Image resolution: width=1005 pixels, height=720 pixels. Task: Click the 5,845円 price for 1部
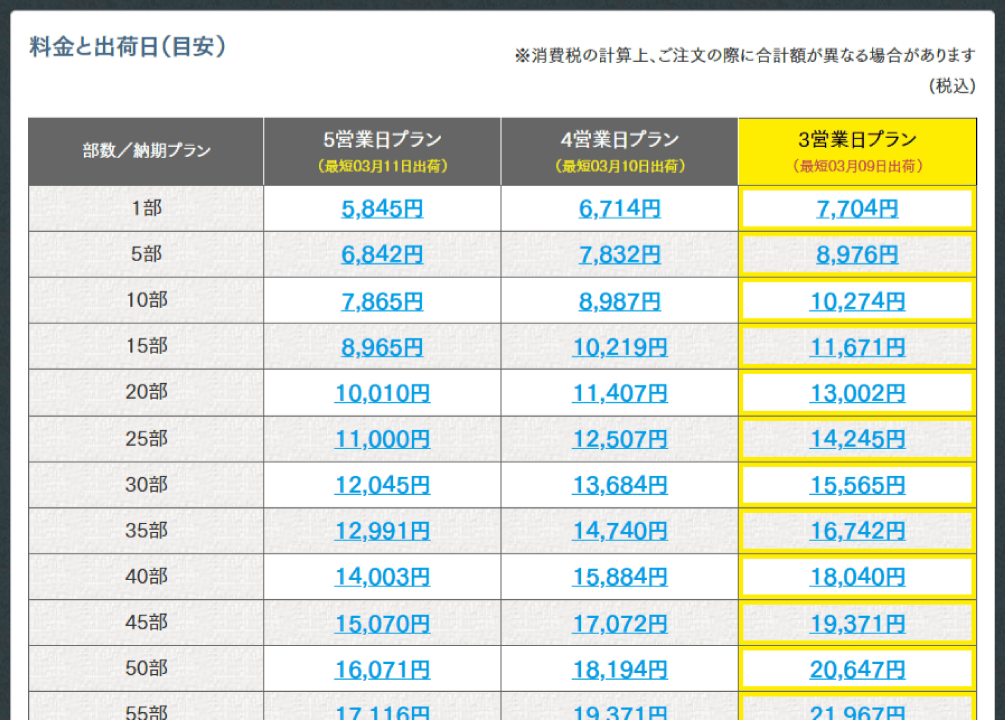382,209
